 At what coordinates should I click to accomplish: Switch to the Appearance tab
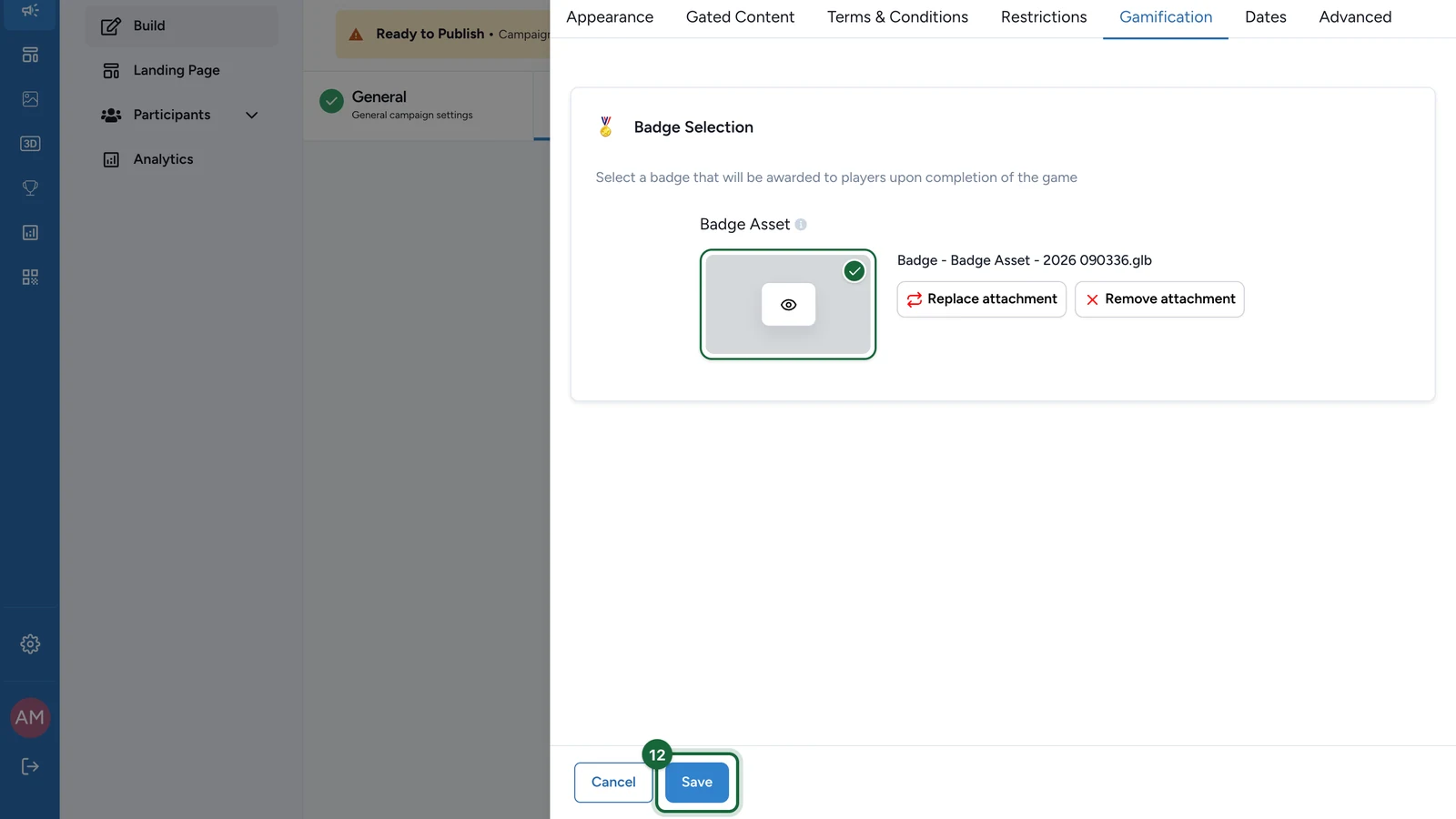tap(610, 17)
